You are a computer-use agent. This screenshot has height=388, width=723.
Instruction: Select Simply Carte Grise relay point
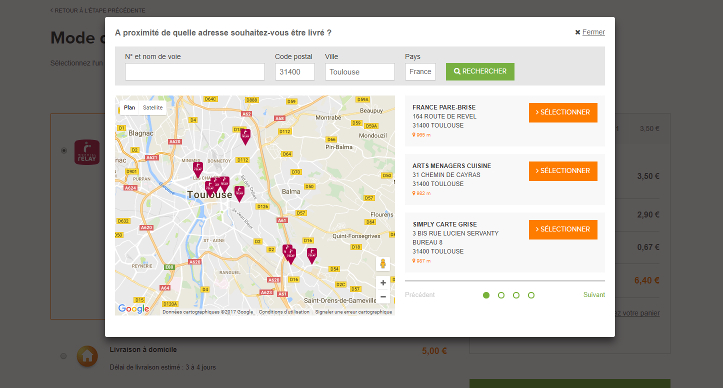(563, 229)
